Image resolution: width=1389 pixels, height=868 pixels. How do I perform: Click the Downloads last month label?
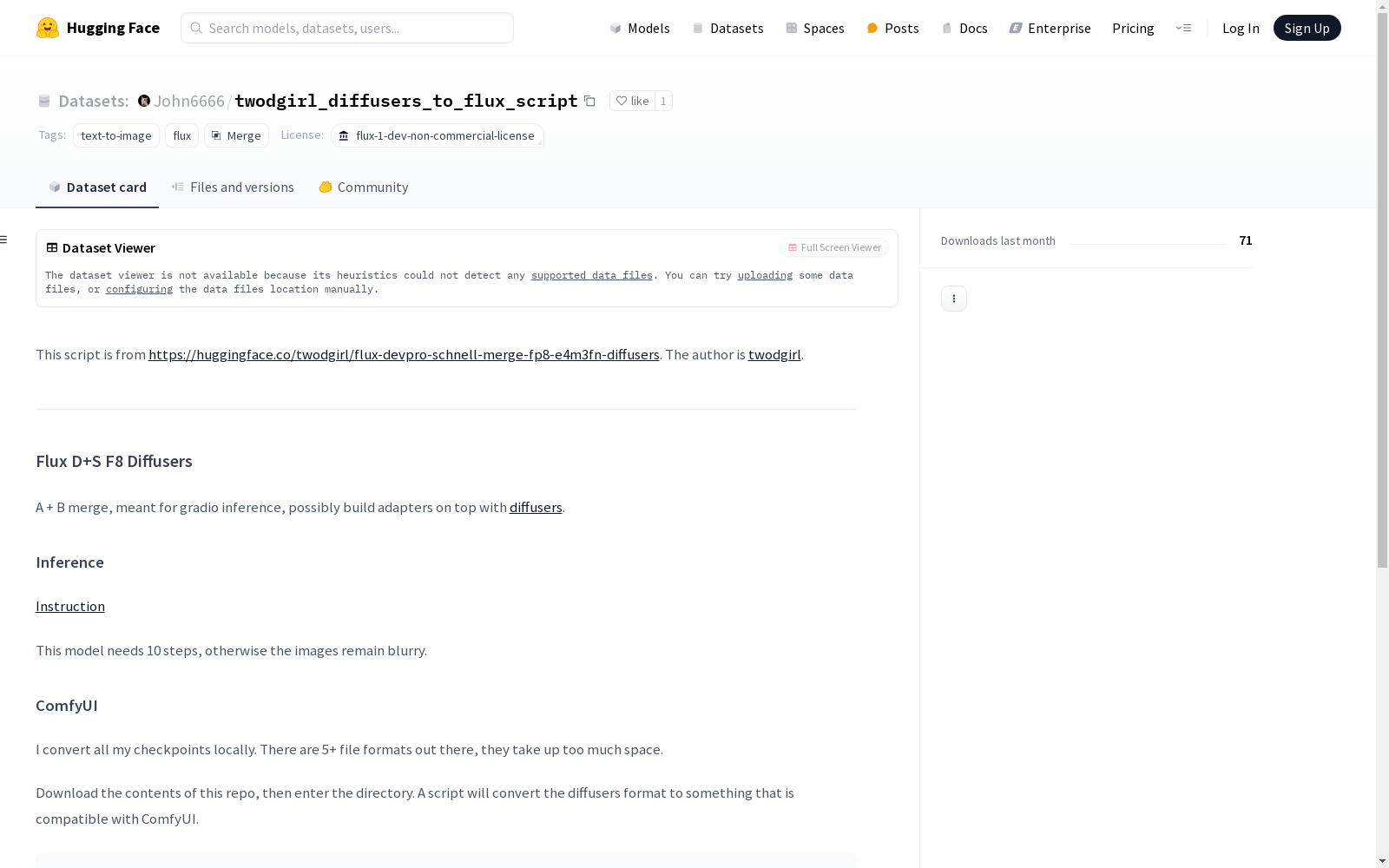[x=998, y=240]
